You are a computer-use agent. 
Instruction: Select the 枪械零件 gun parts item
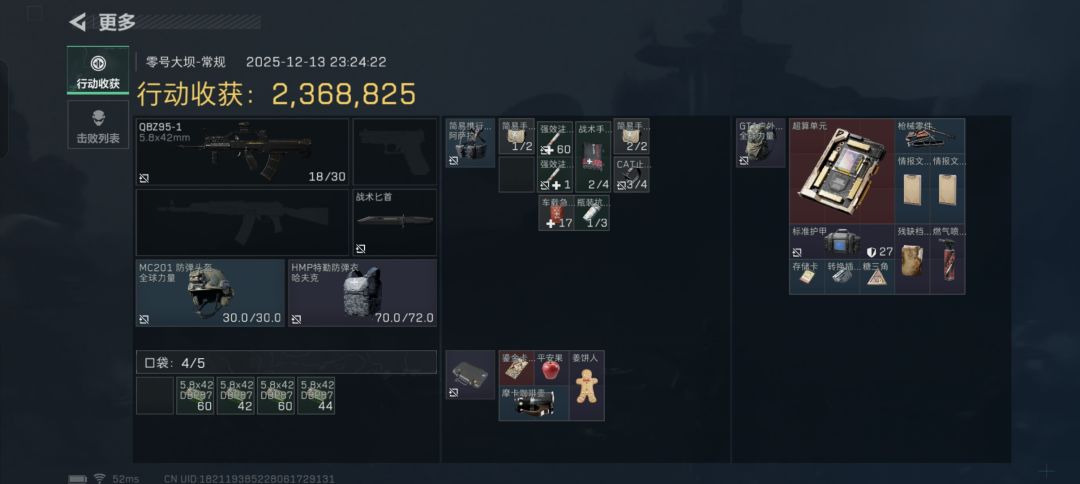(930, 136)
